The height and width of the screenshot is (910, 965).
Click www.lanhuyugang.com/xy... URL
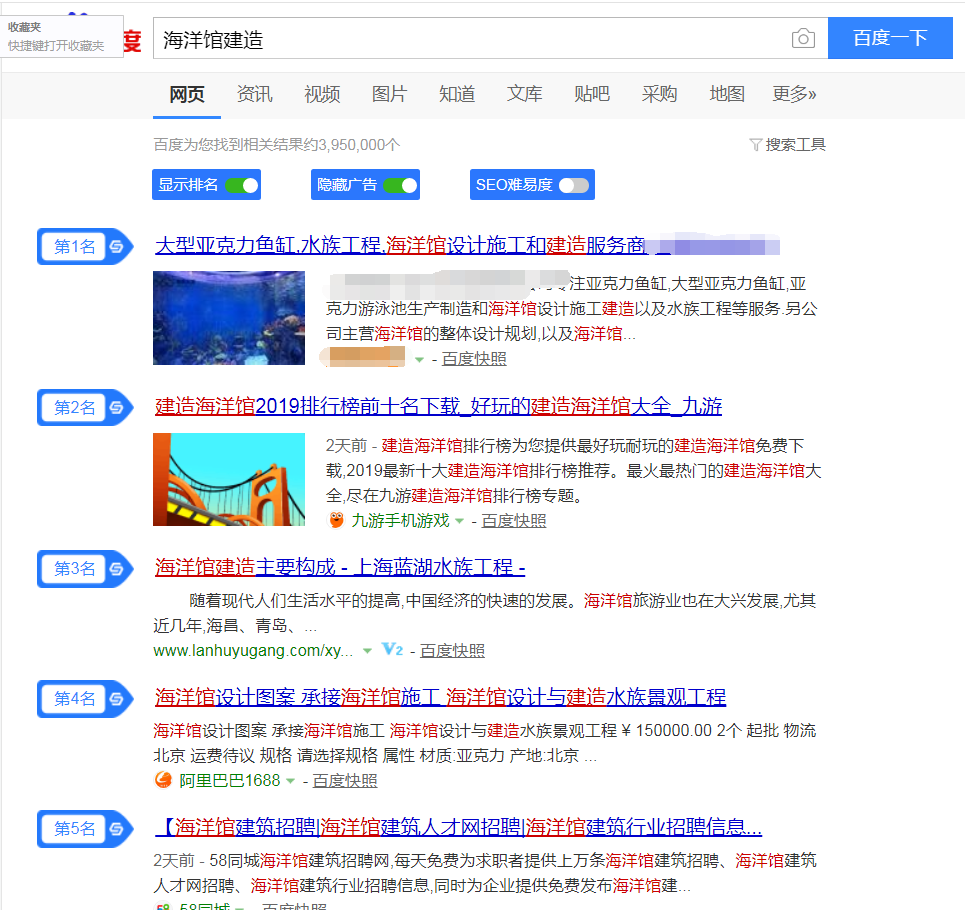tap(253, 650)
